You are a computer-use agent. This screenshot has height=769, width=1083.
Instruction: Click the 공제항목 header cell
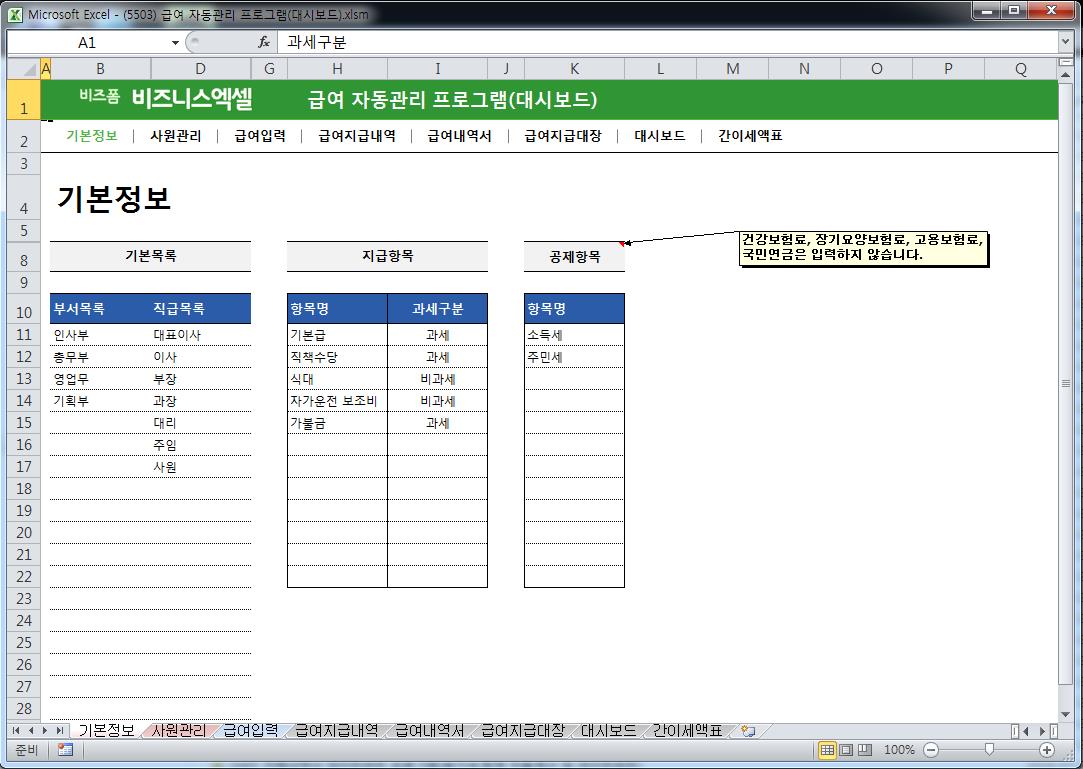point(574,257)
